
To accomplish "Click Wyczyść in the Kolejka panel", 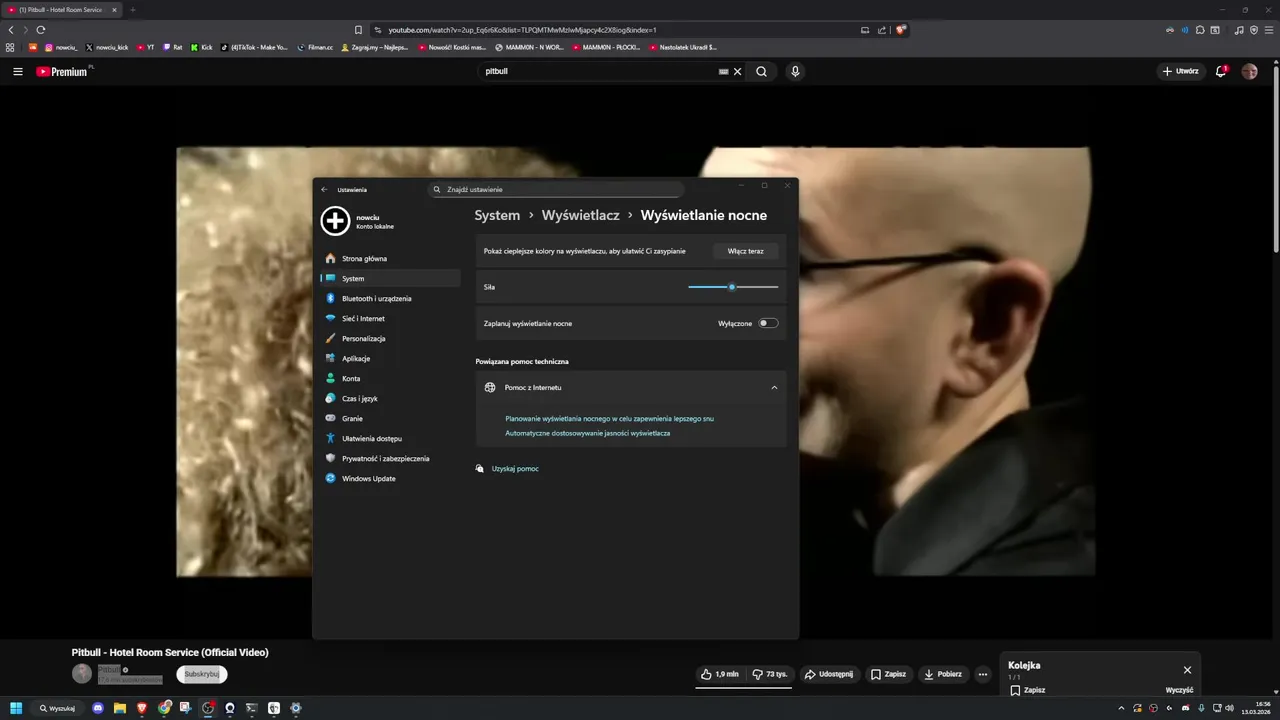I will click(x=1179, y=690).
